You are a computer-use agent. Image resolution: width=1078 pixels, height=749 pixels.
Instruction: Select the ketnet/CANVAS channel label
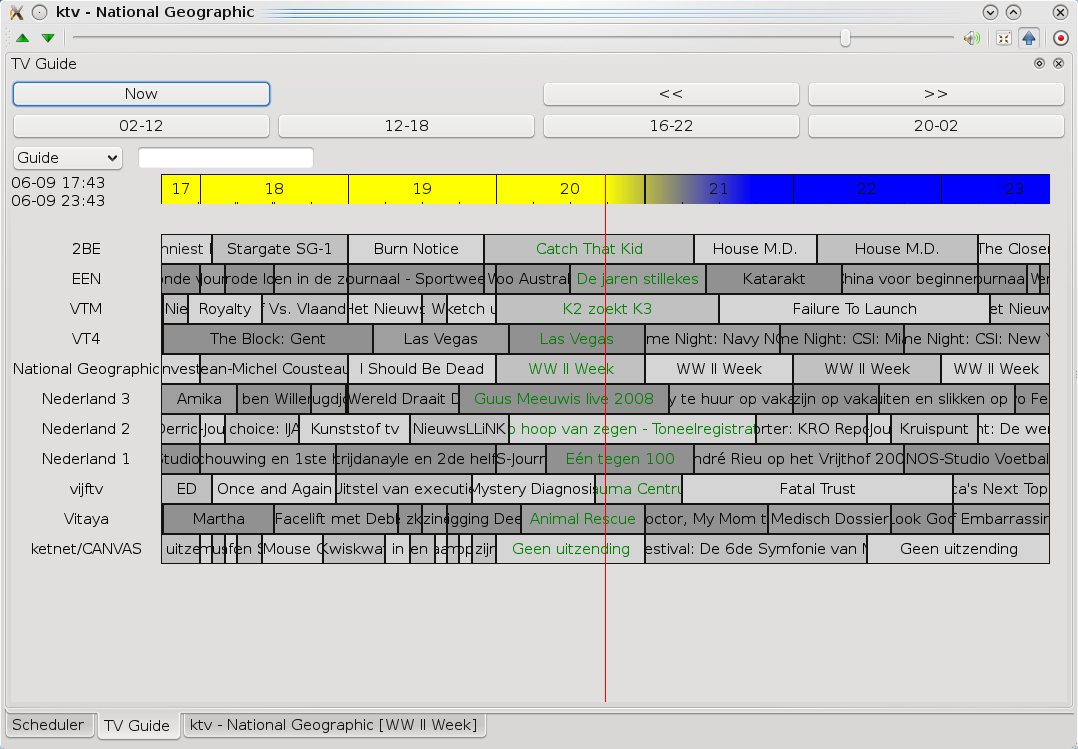click(x=86, y=549)
